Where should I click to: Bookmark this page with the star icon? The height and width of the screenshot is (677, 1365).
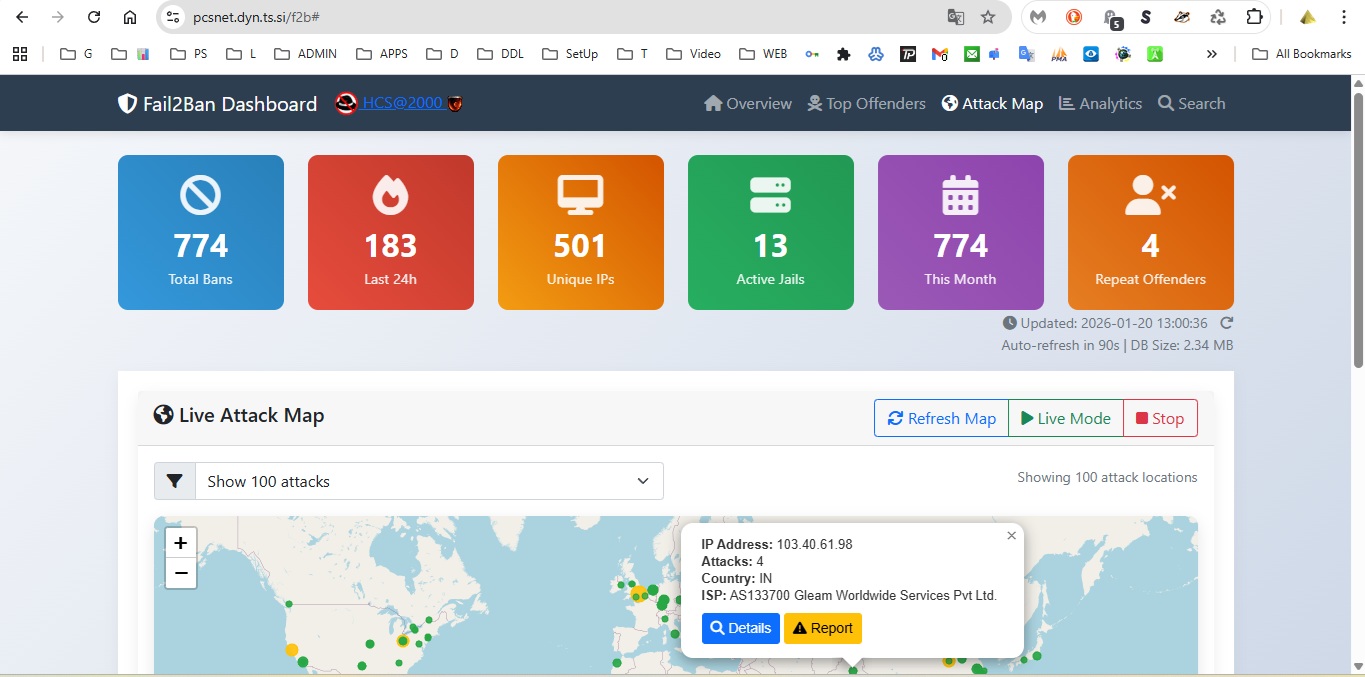[988, 17]
